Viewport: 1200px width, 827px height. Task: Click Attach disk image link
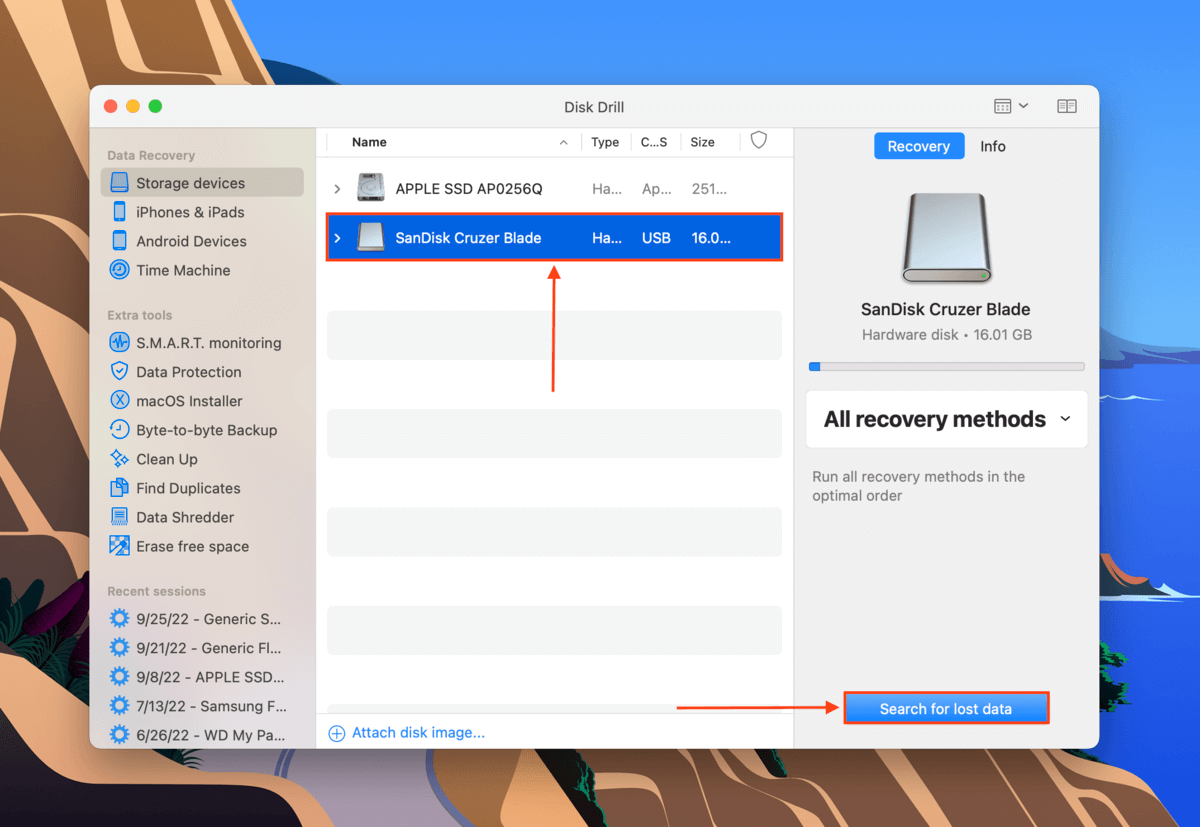coord(418,733)
